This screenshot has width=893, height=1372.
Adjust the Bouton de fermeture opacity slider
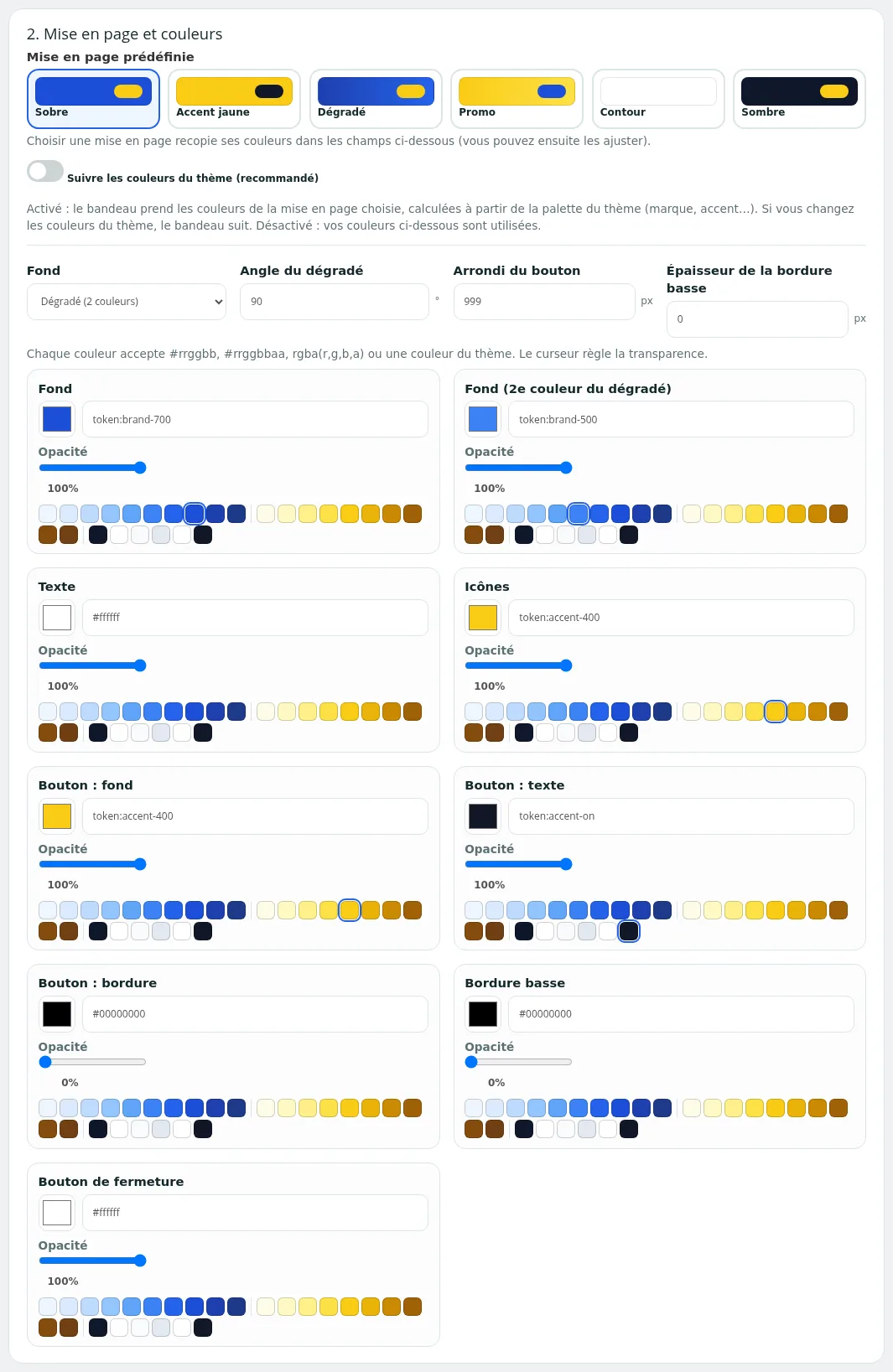92,1261
